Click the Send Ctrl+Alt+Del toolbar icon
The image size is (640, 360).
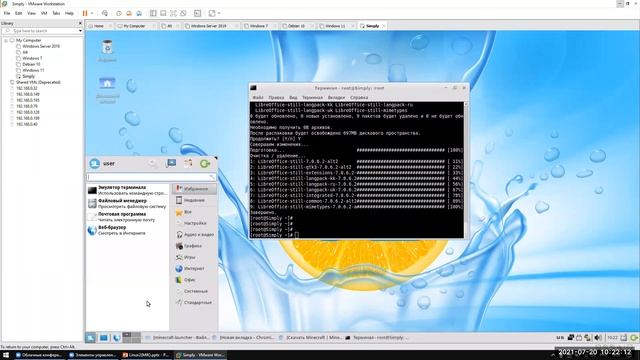pos(105,13)
